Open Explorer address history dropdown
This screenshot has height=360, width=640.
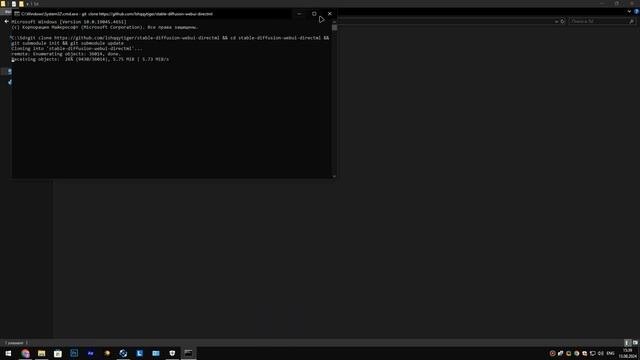coord(556,21)
